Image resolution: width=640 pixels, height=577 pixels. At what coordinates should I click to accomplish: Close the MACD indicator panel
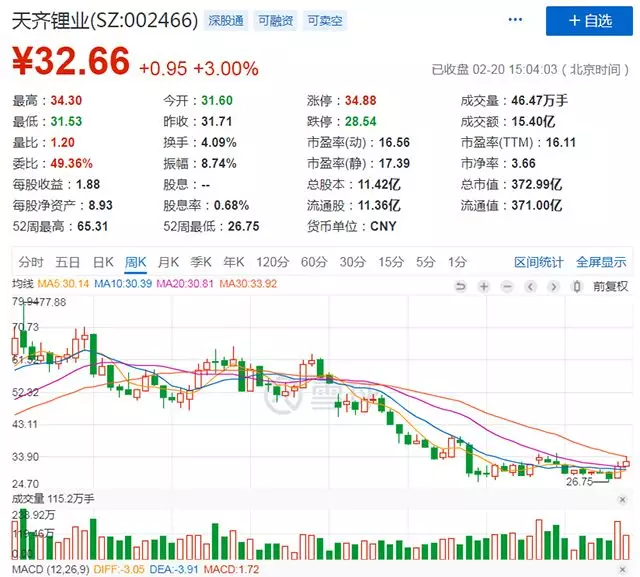point(622,569)
